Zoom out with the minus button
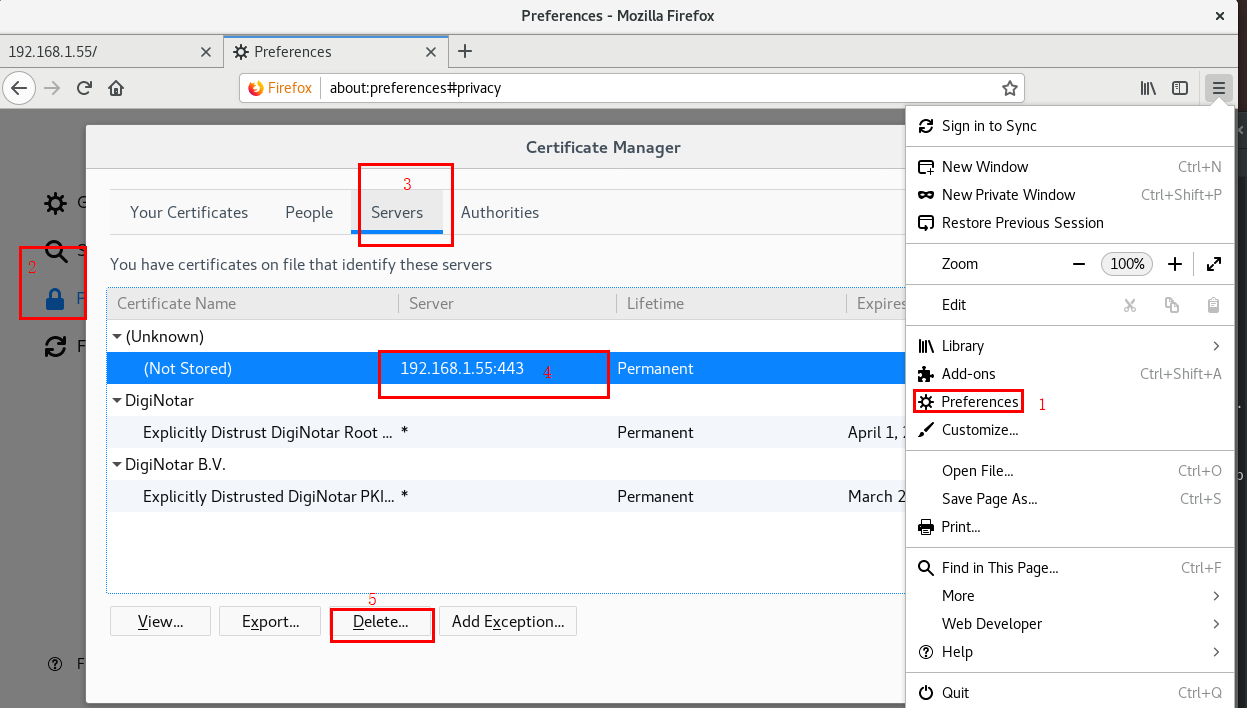The width and height of the screenshot is (1247, 708). [x=1079, y=264]
